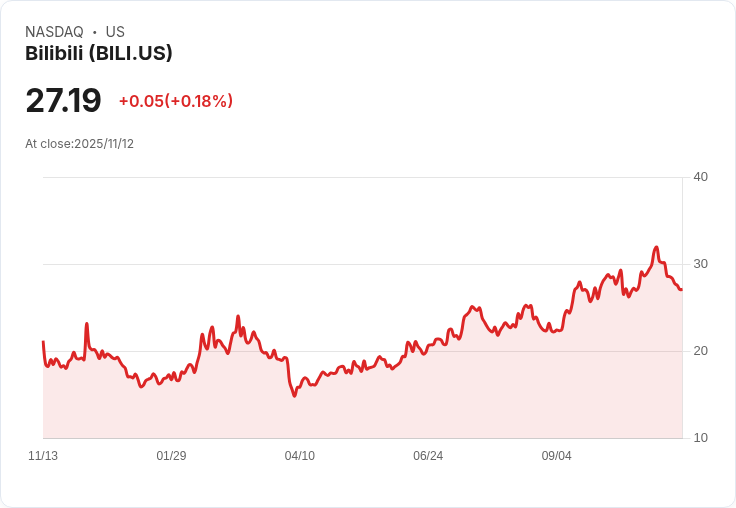736x508 pixels.
Task: Click the 30 y-axis price label
Action: (x=700, y=264)
